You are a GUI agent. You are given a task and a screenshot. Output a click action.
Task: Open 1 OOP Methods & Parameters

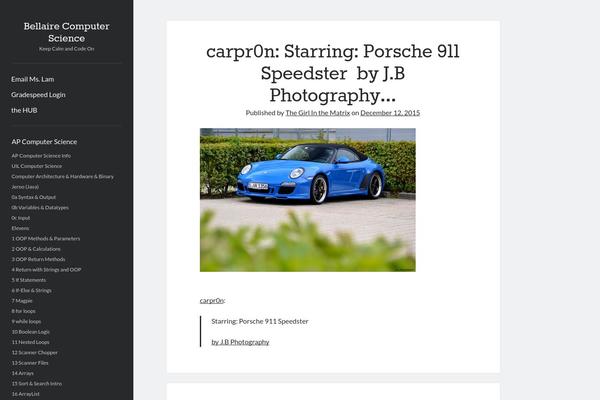(46, 238)
